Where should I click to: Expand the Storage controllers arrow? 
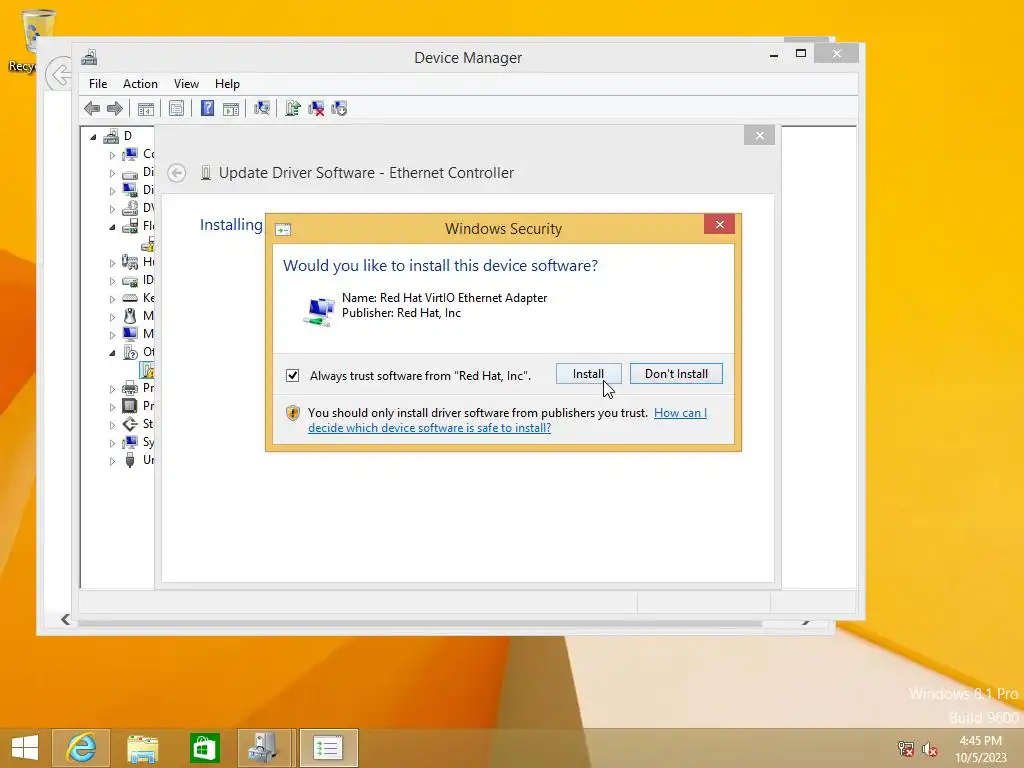112,425
